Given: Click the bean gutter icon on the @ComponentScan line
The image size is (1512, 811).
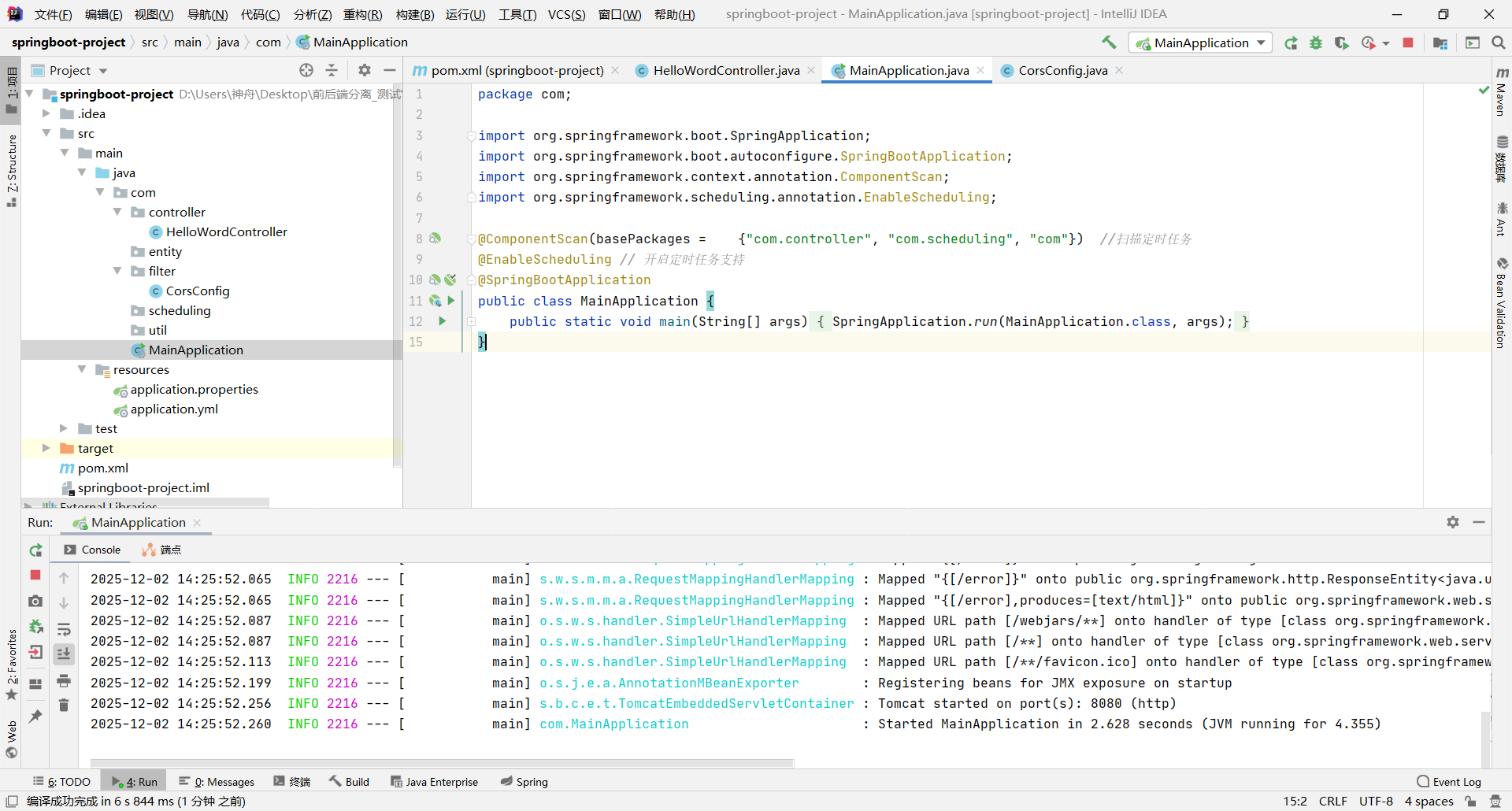Looking at the screenshot, I should pos(435,239).
